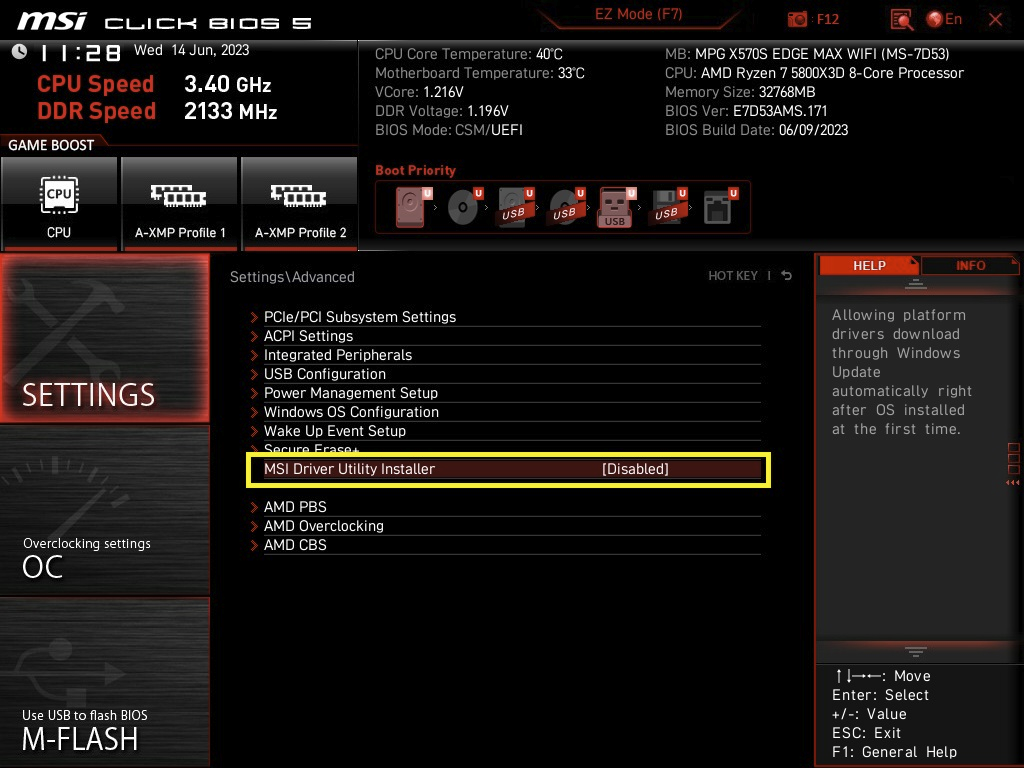Click the Boot Priority label
Viewport: 1024px width, 768px height.
point(415,170)
